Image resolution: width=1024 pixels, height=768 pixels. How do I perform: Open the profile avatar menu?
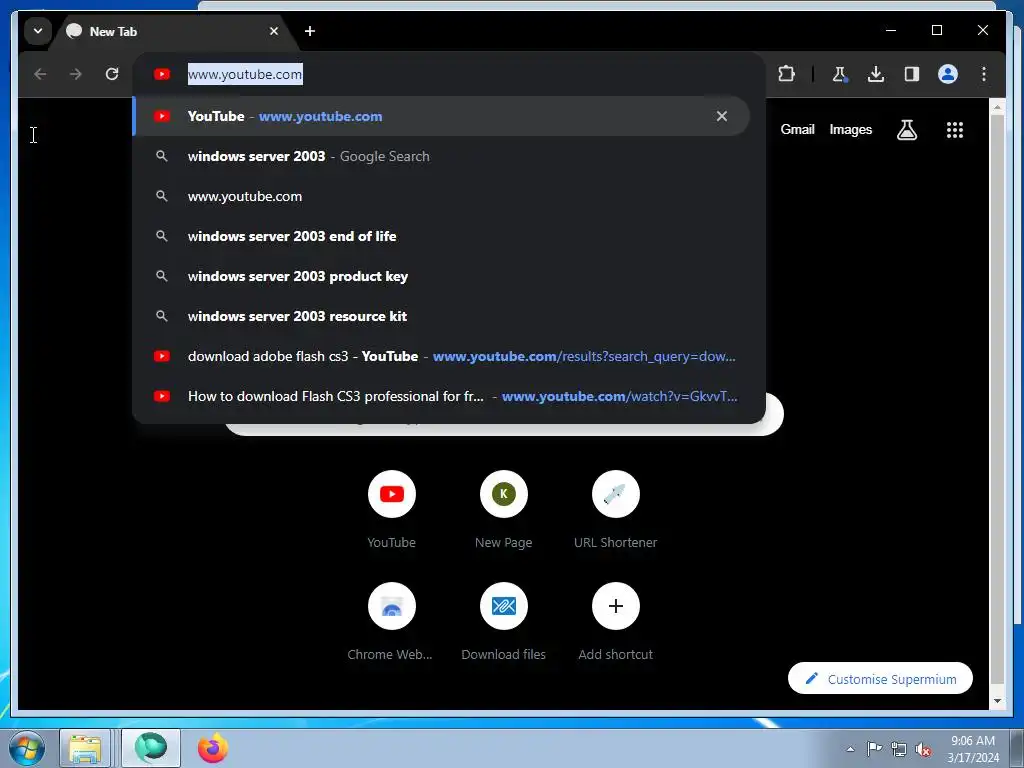[x=948, y=74]
